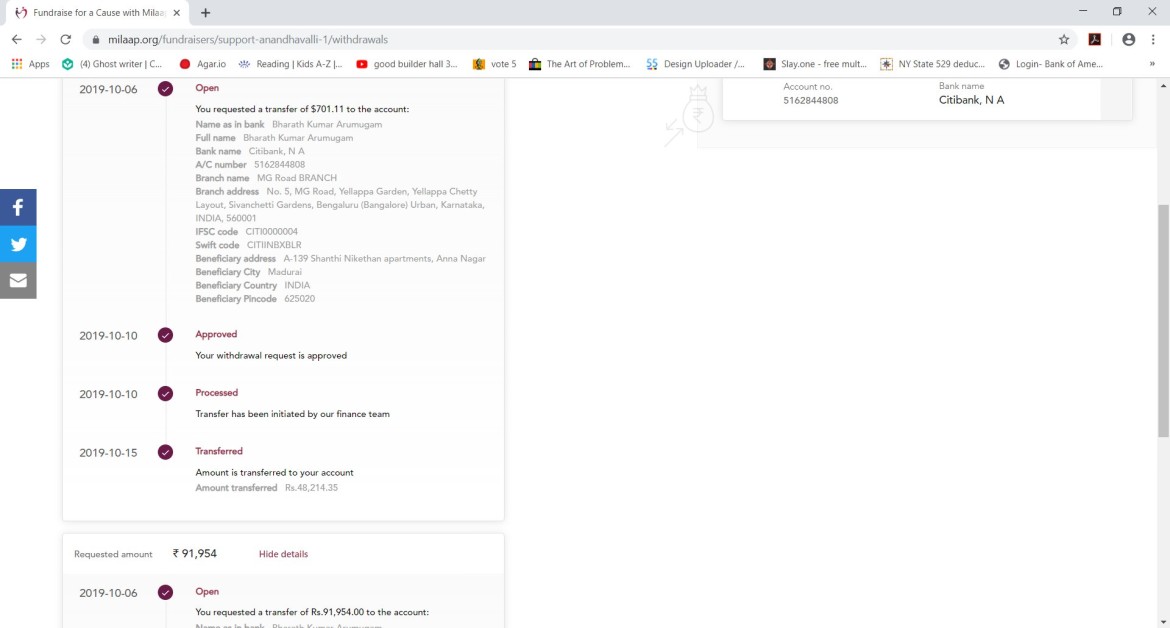This screenshot has height=628, width=1170.
Task: Click date 2019-10-15
Action: tap(108, 453)
